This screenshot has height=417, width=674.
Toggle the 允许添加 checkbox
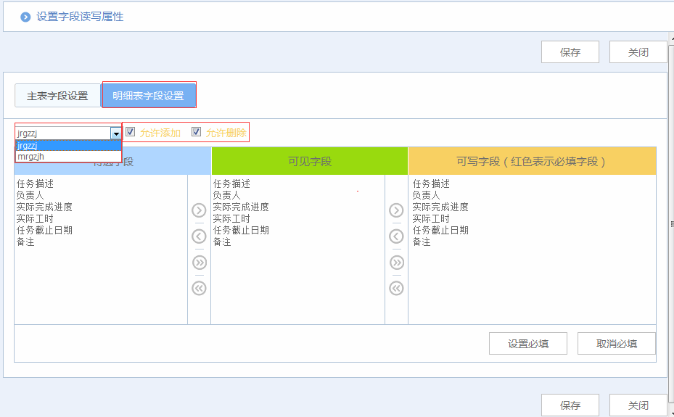click(130, 132)
